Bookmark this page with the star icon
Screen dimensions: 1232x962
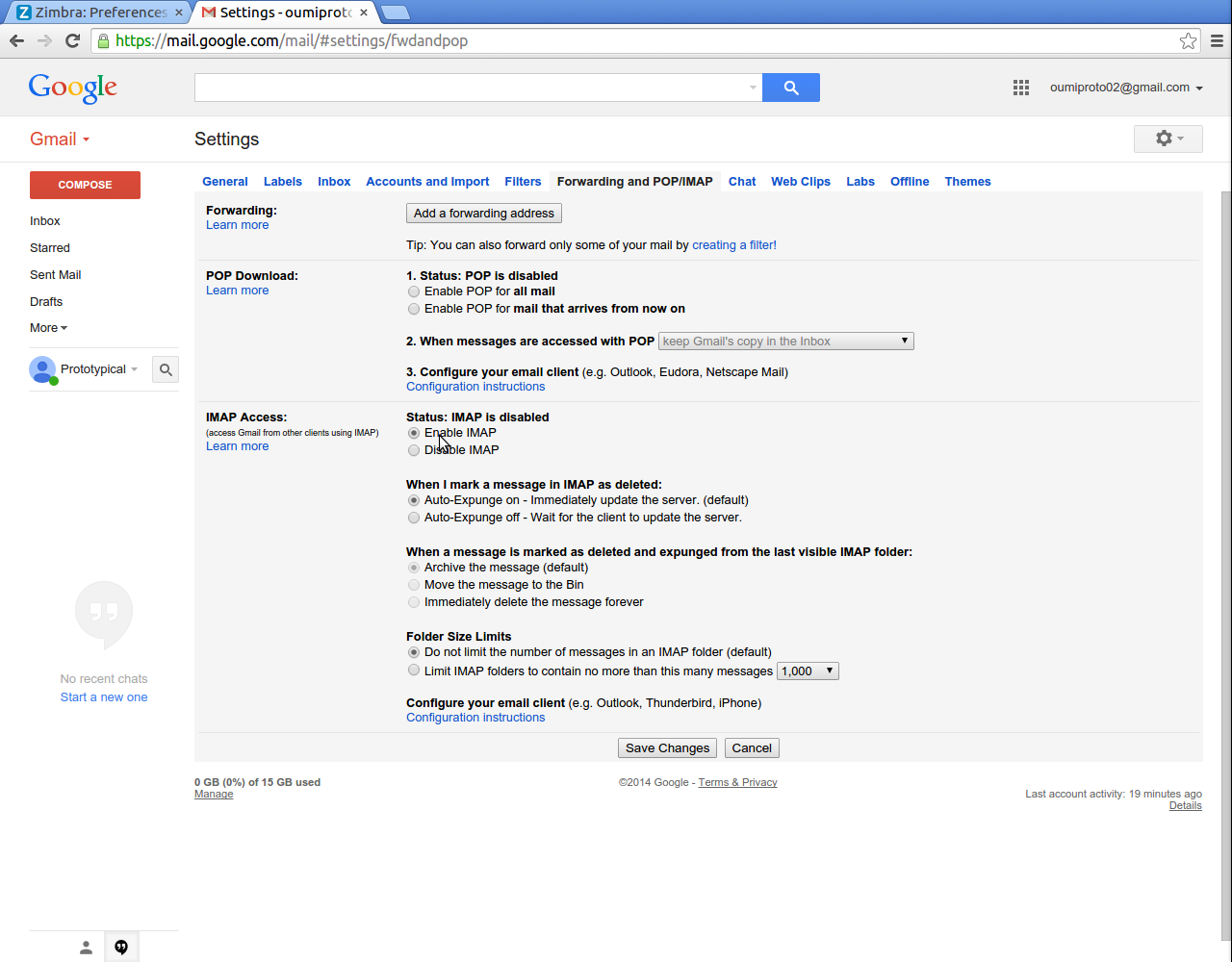pyautogui.click(x=1188, y=40)
